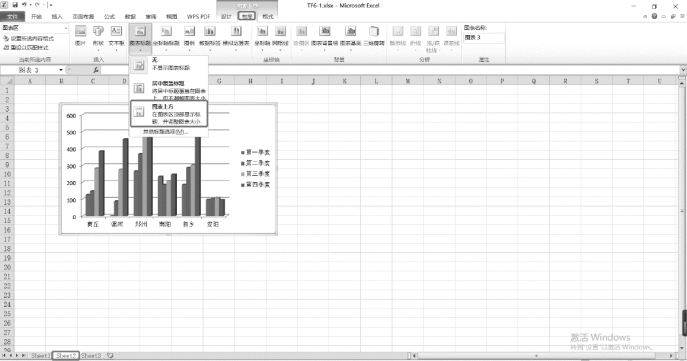Choose Centered Overlay Title option

[x=169, y=90]
